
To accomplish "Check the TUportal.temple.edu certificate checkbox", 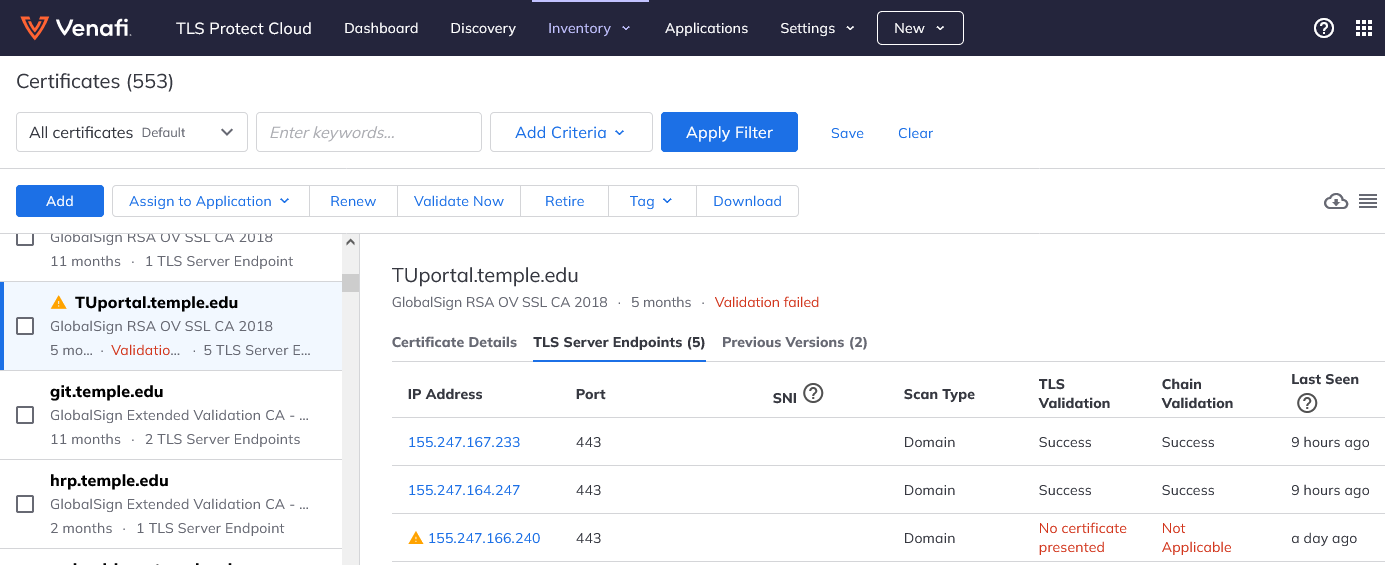I will (26, 326).
